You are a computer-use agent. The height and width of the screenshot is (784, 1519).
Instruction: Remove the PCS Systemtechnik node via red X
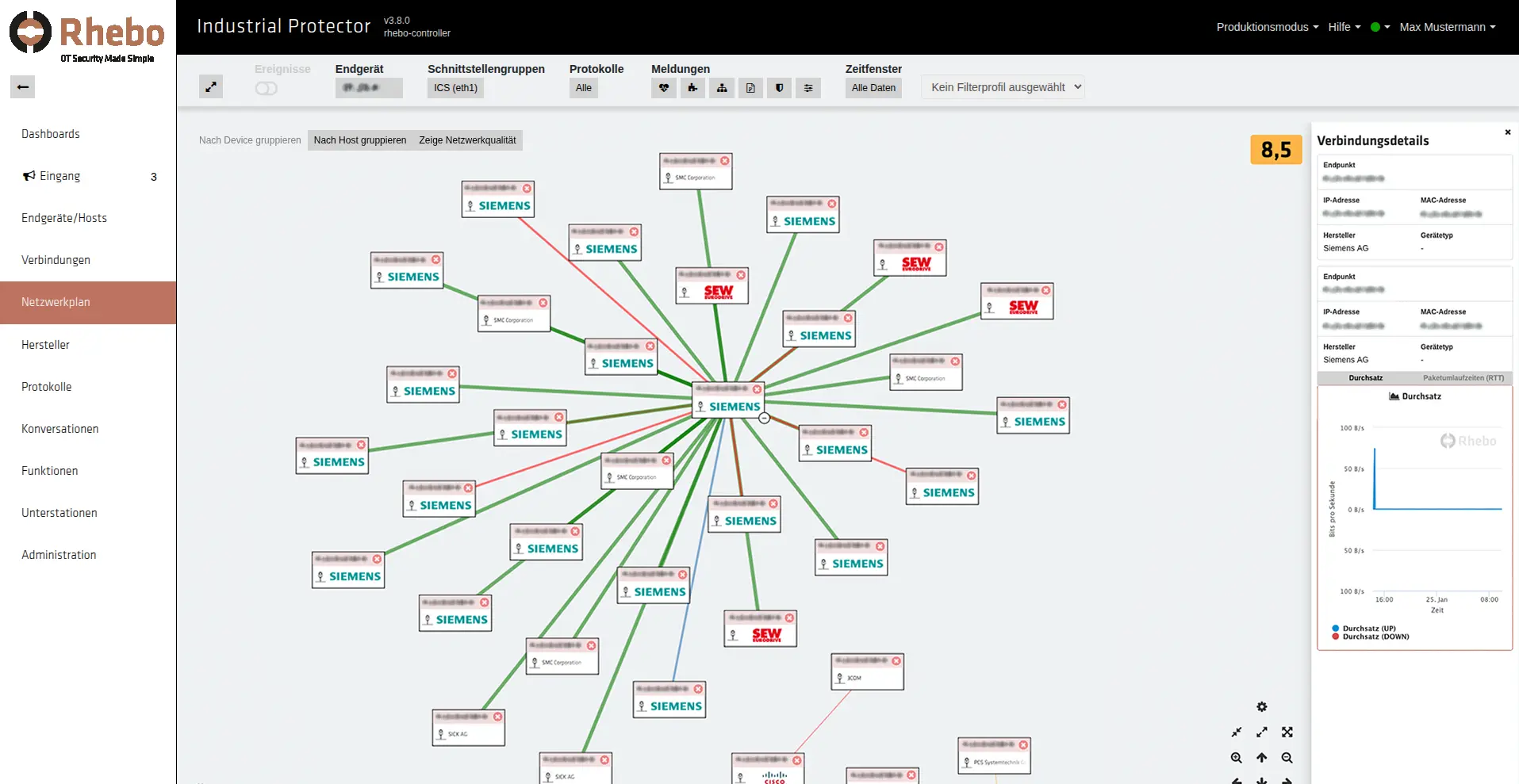tap(1023, 744)
